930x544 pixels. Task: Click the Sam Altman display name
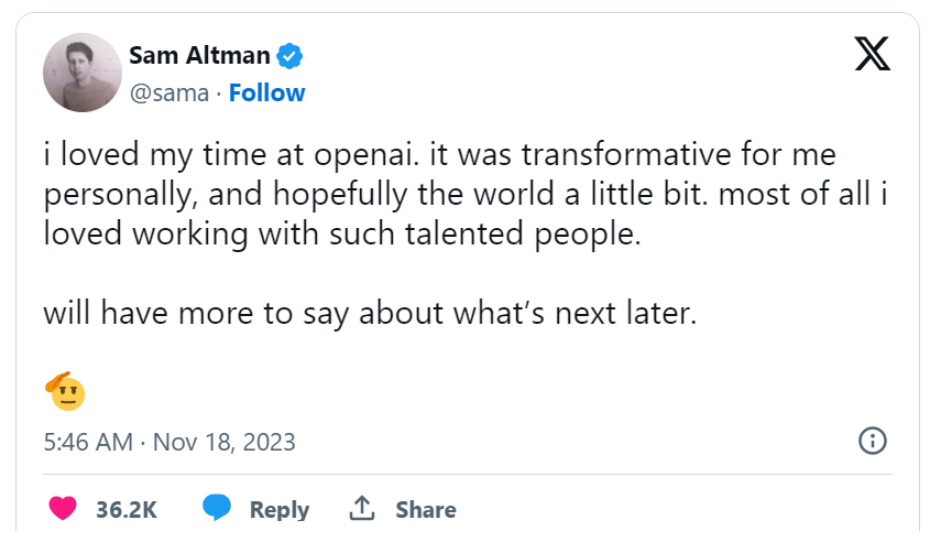coord(200,56)
